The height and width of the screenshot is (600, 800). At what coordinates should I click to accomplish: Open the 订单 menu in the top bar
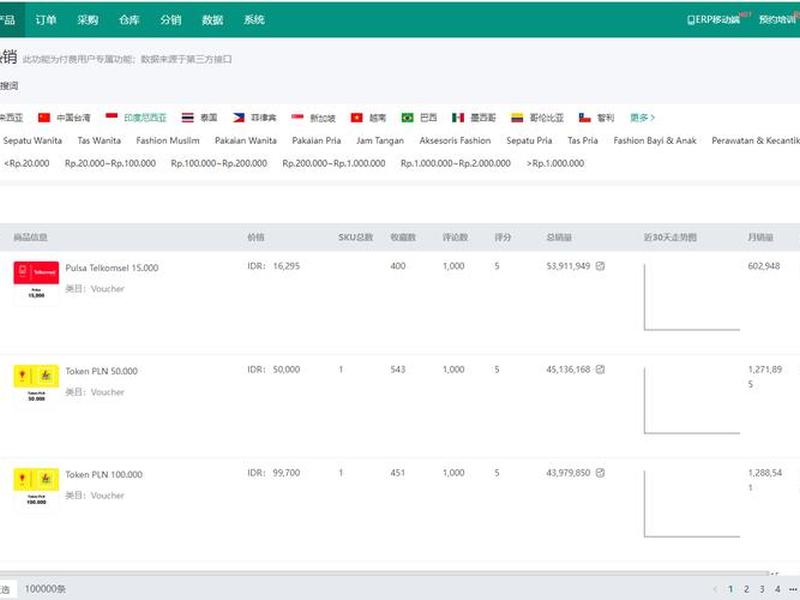[46, 20]
